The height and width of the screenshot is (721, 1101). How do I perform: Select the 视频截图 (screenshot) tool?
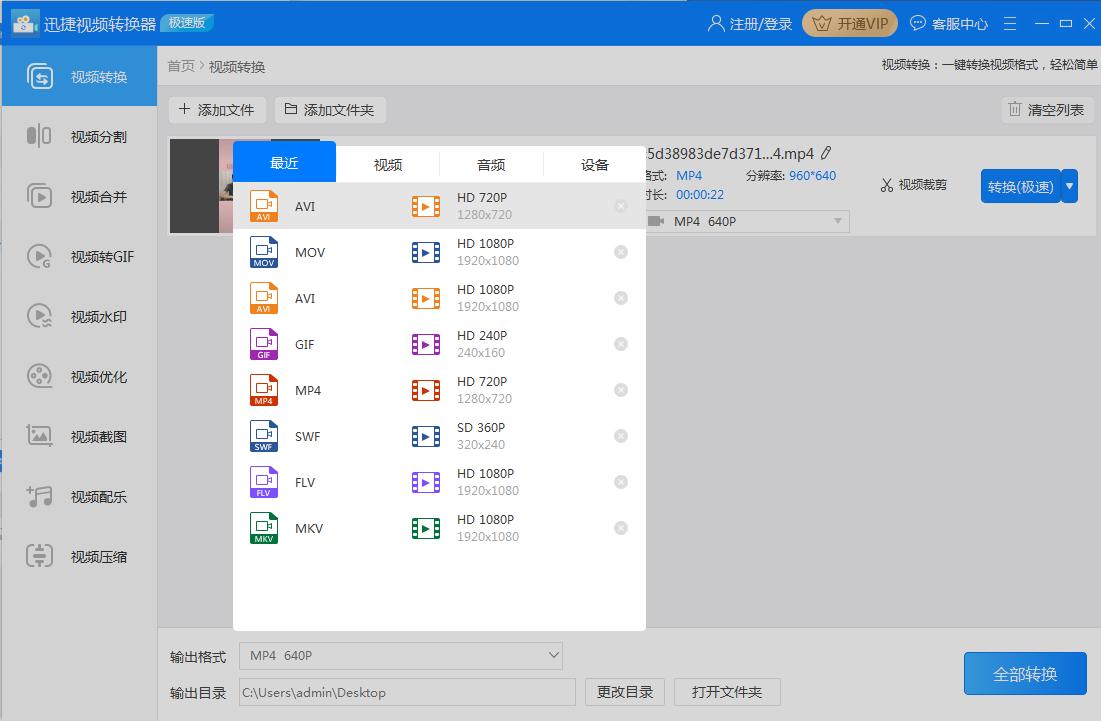78,434
